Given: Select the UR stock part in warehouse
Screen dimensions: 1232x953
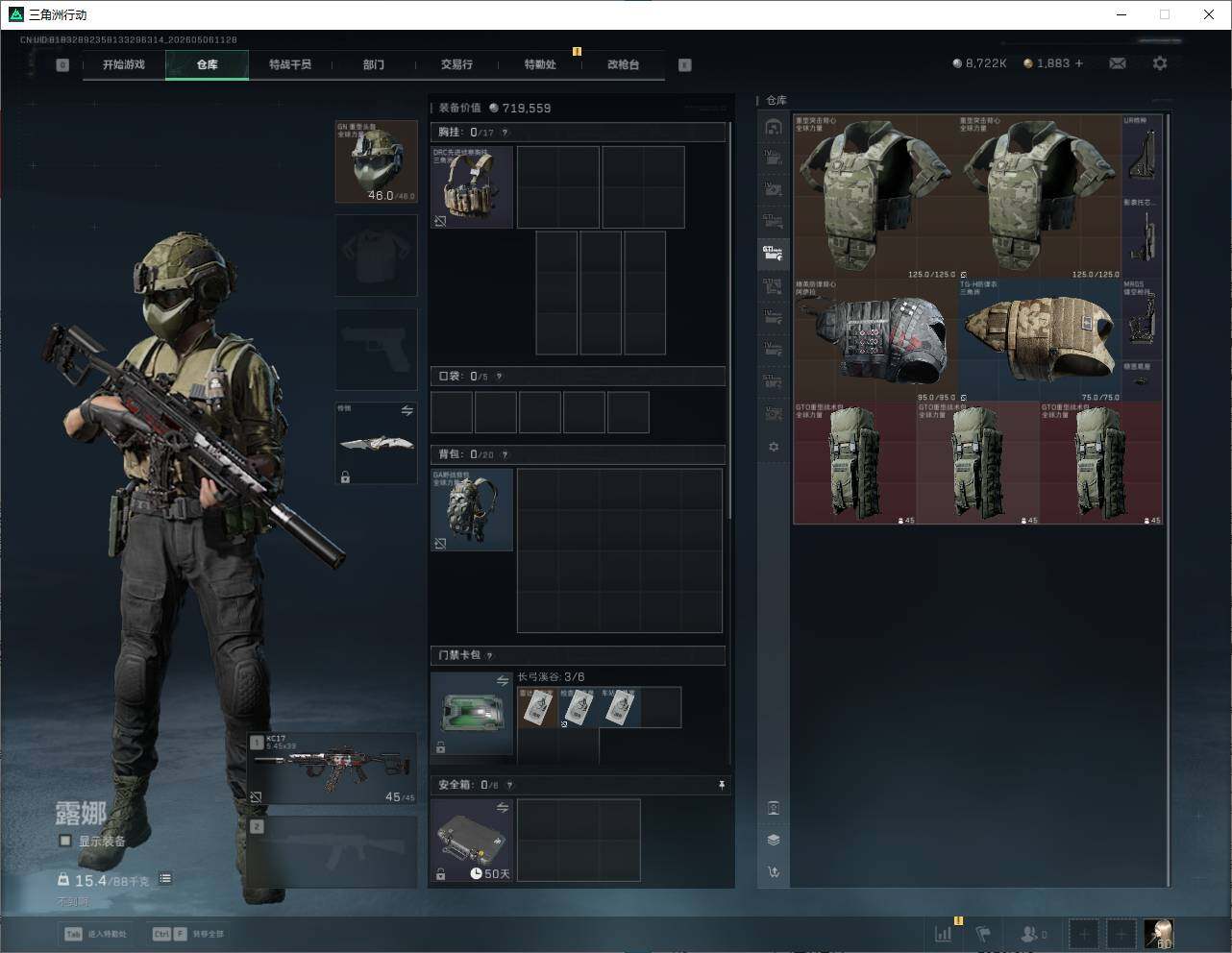Looking at the screenshot, I should tap(1142, 156).
